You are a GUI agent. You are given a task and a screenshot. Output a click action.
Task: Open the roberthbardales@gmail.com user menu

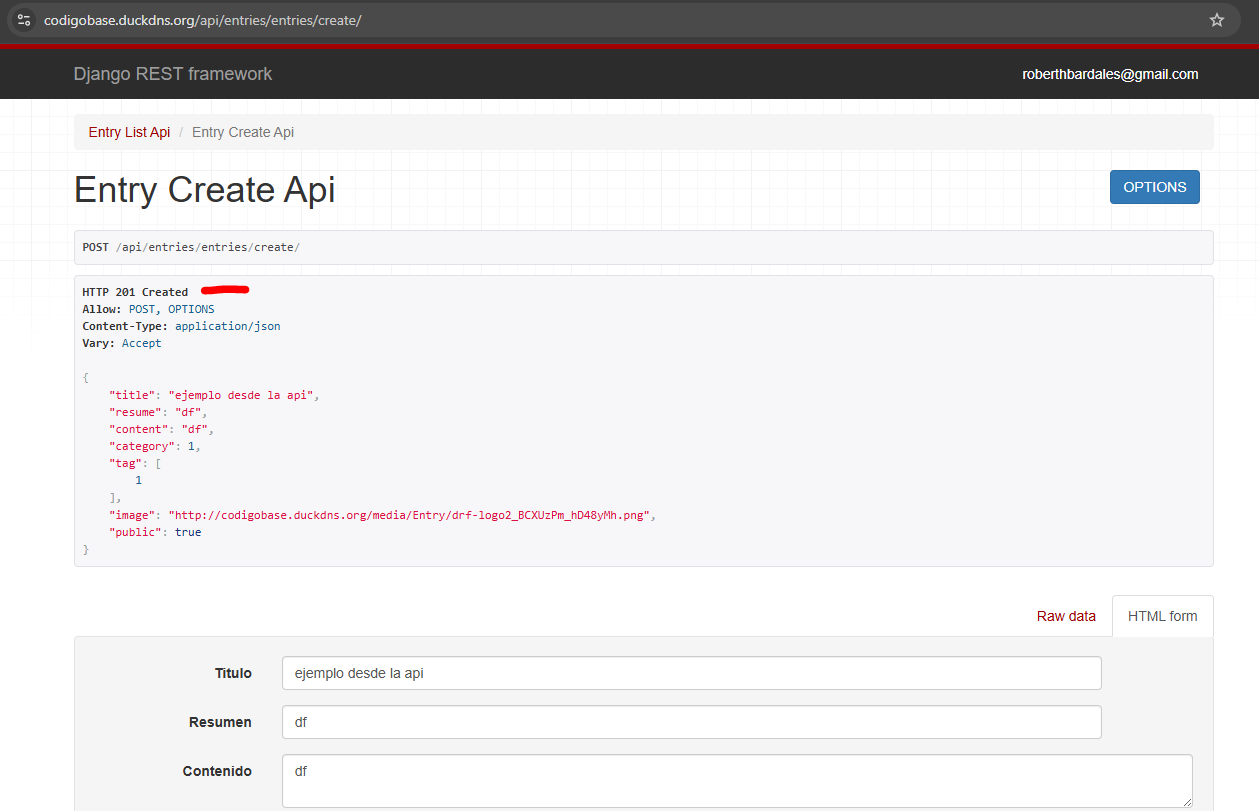coord(1109,74)
